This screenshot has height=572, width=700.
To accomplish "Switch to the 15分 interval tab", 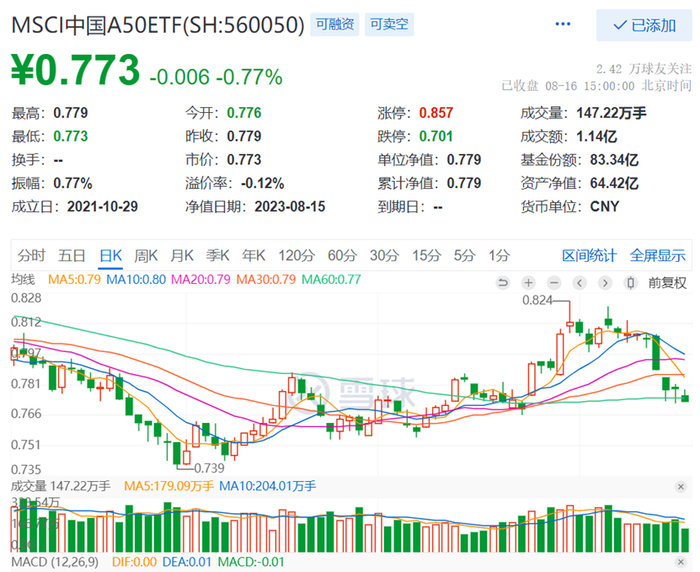I will click(426, 255).
